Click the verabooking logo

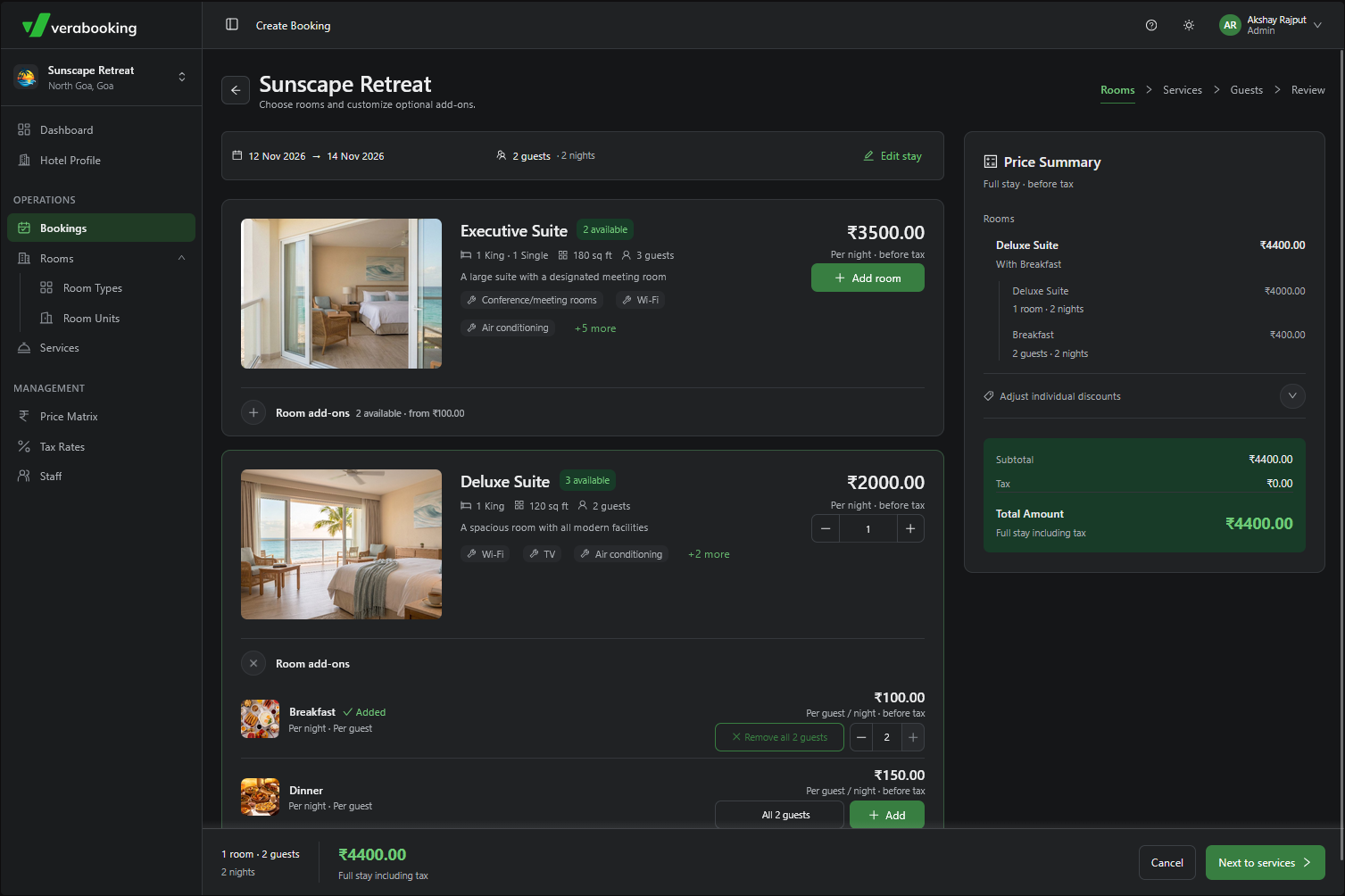point(80,26)
